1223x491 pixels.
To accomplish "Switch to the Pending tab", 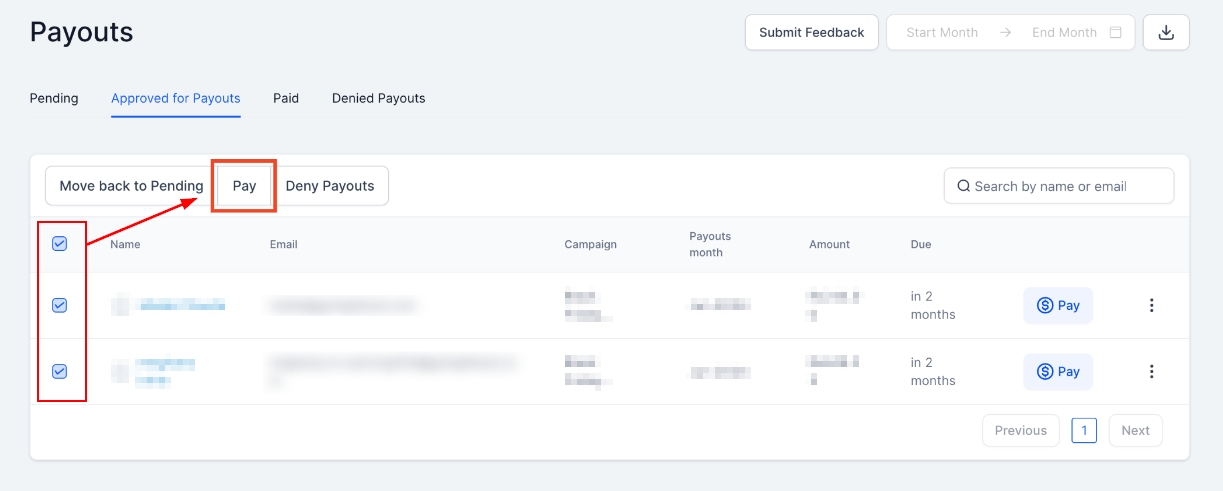I will click(x=54, y=98).
